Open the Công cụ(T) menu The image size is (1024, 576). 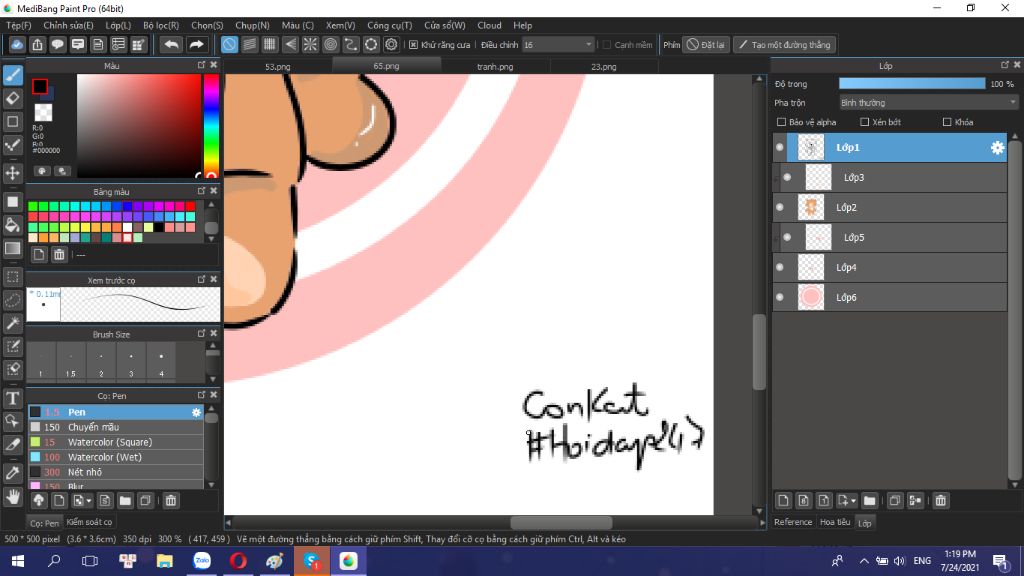(389, 25)
